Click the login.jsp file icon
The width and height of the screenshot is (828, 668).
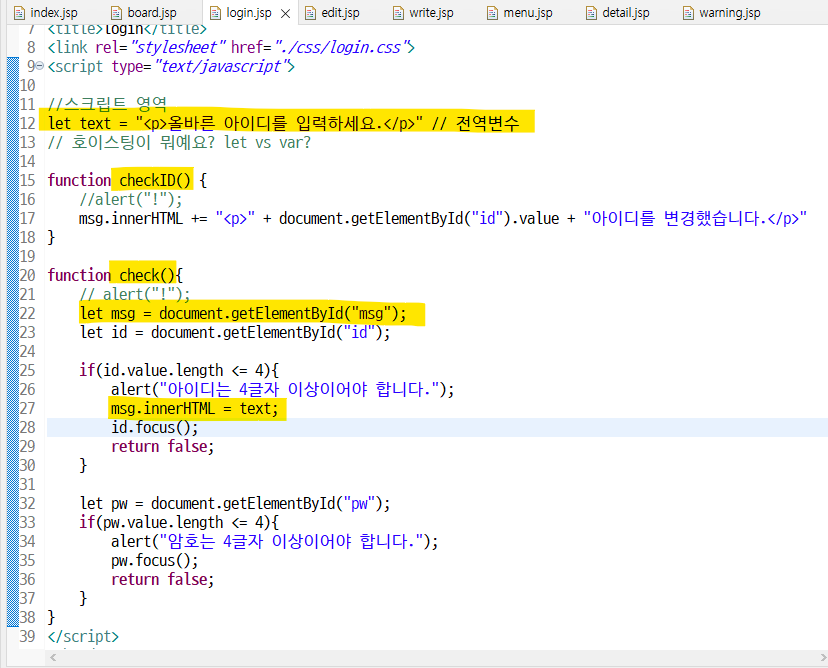click(215, 13)
